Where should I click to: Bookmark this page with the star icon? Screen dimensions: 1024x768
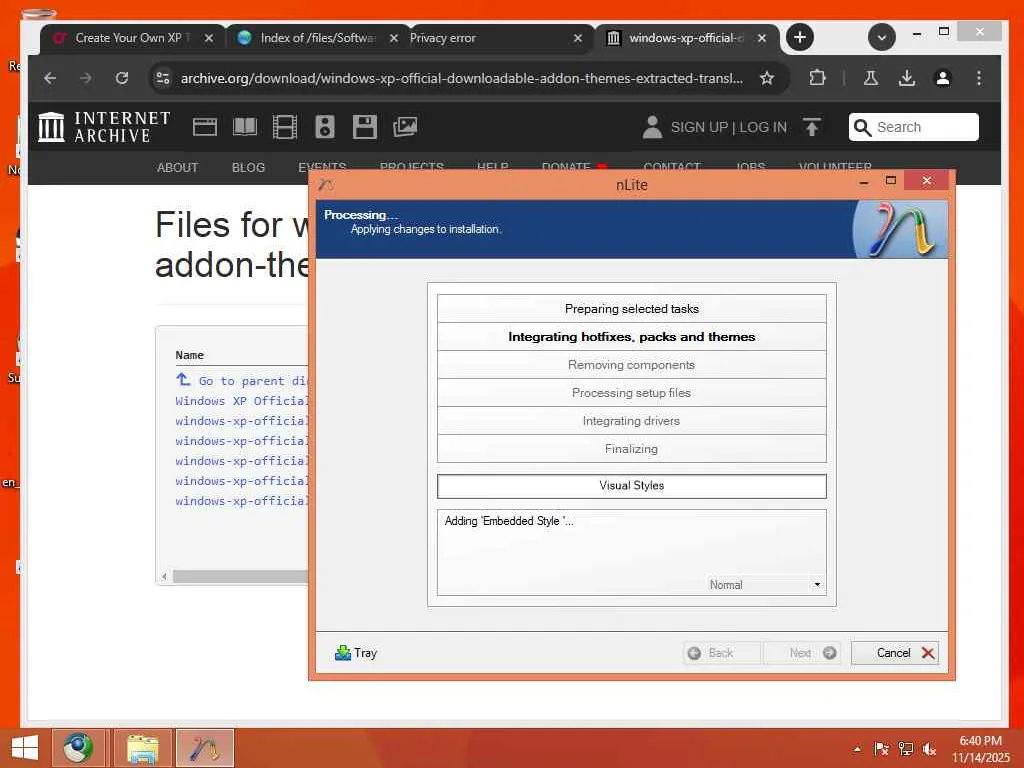[767, 78]
